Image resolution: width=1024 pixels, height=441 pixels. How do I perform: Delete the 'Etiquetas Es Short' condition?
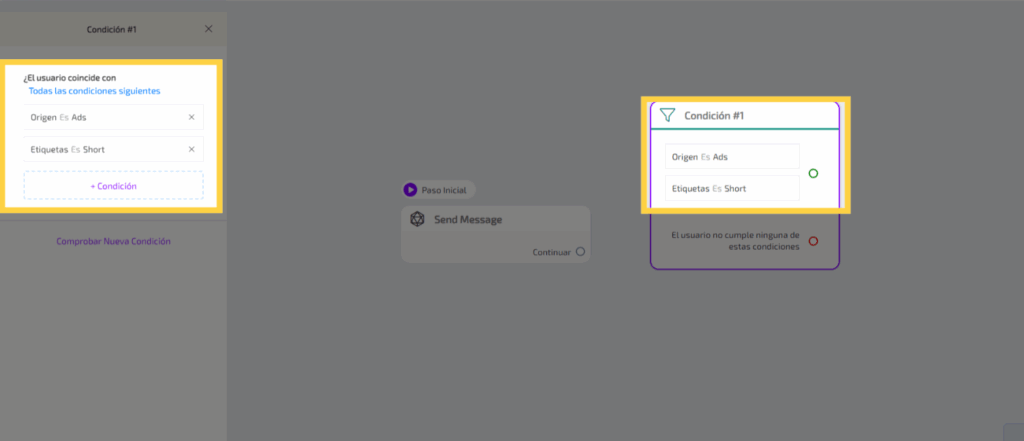[x=191, y=149]
